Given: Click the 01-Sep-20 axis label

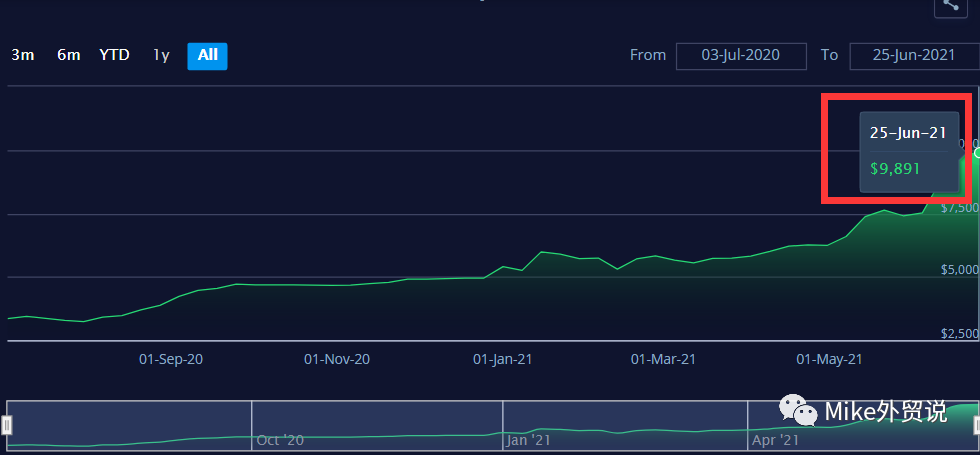Looking at the screenshot, I should (x=171, y=359).
